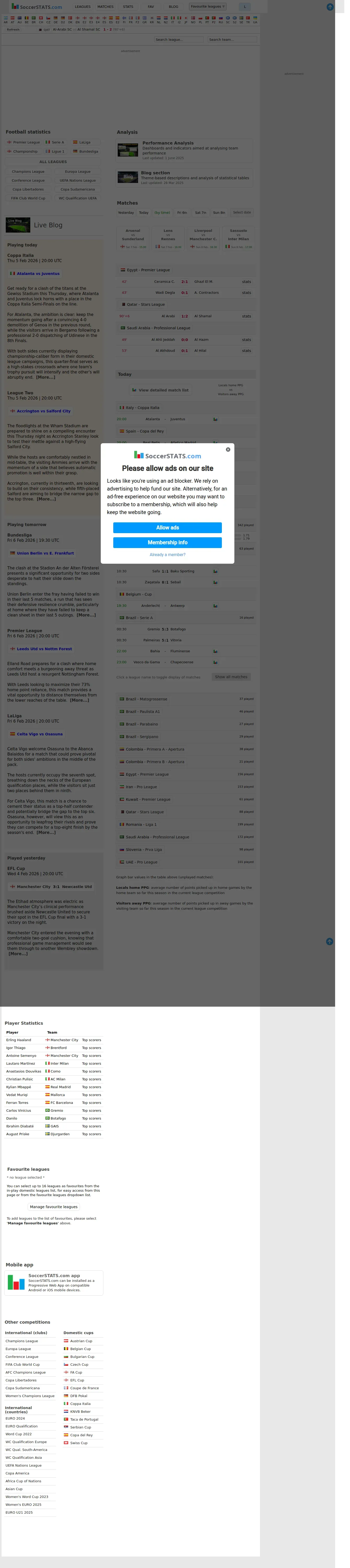Open the MATCHES menu
Viewport: 350px width, 1568px height.
(106, 7)
